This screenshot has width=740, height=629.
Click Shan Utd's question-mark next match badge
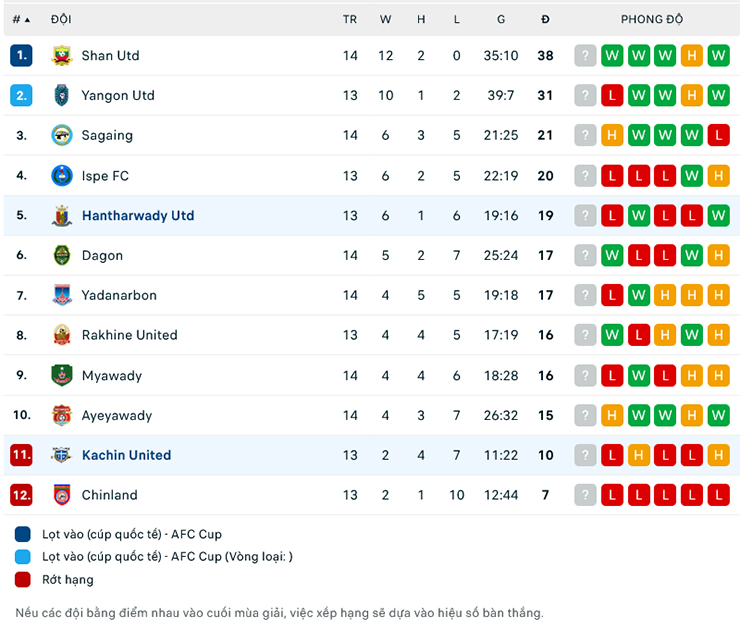pos(586,56)
